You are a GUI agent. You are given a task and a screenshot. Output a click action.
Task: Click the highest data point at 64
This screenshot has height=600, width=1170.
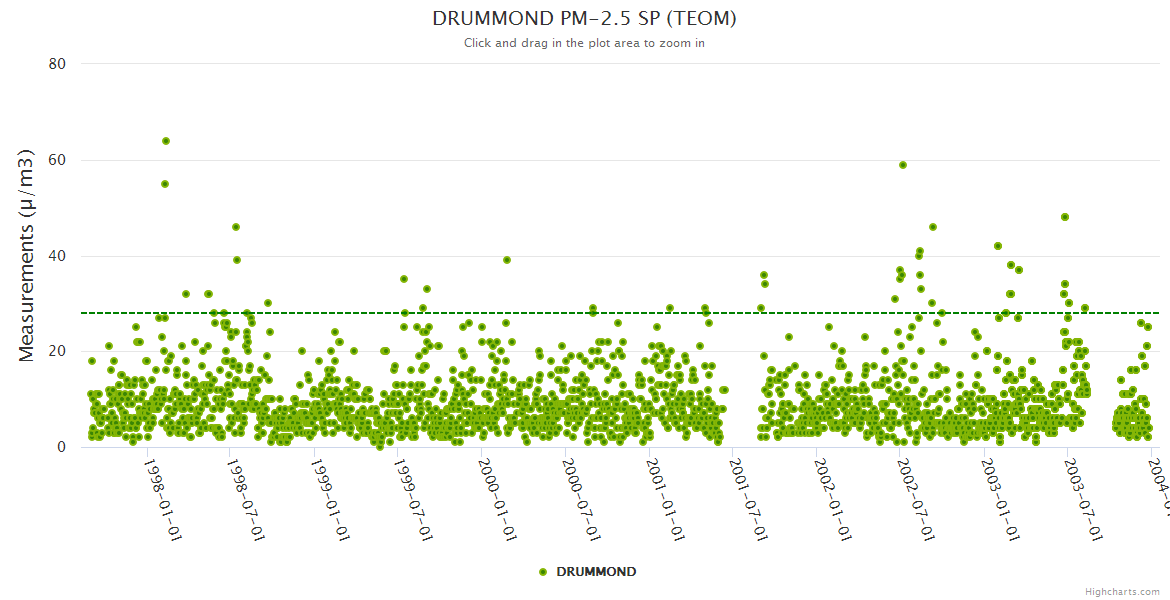pos(166,141)
